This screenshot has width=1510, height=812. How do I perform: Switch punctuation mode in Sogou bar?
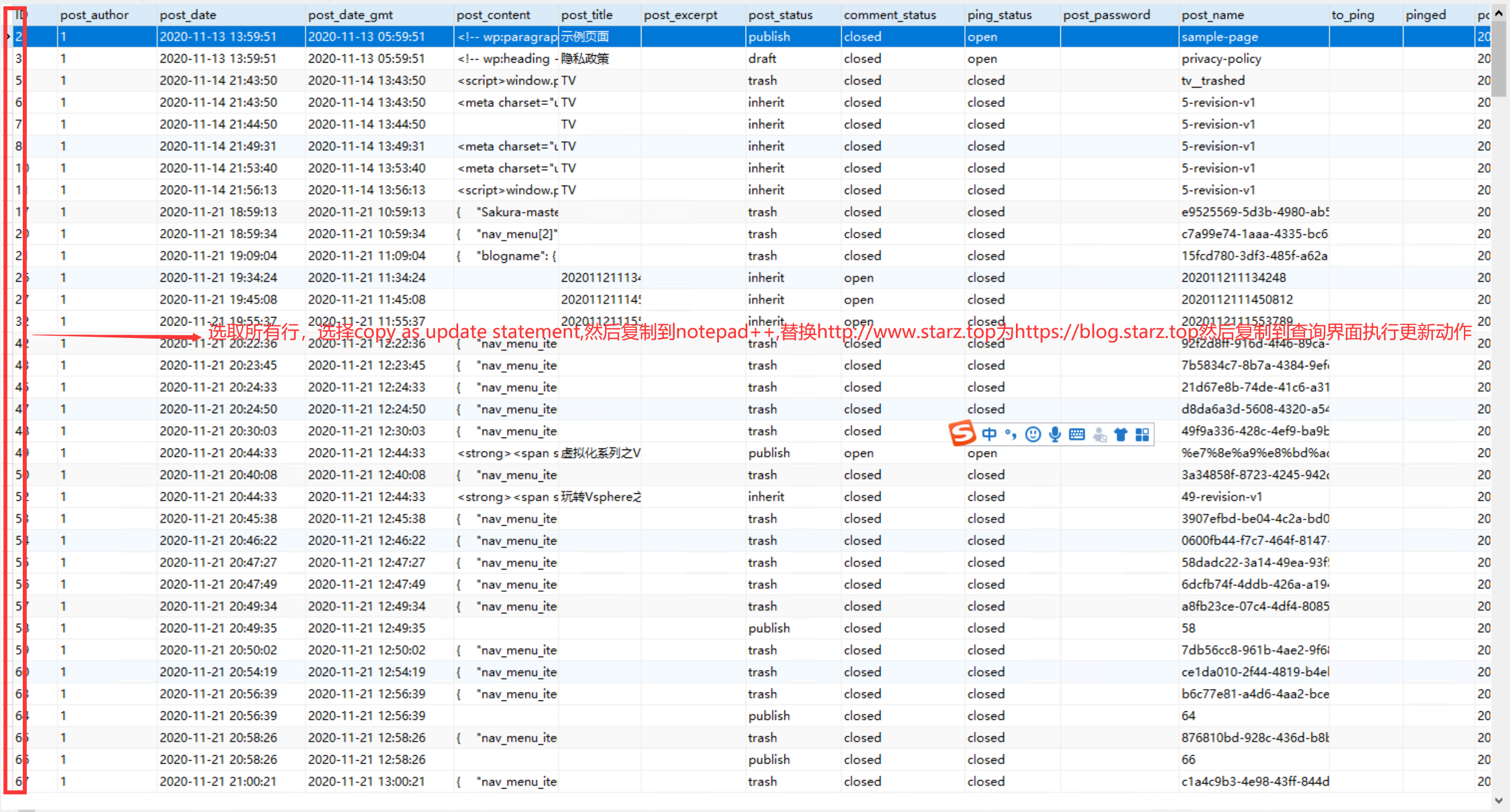pyautogui.click(x=1011, y=434)
